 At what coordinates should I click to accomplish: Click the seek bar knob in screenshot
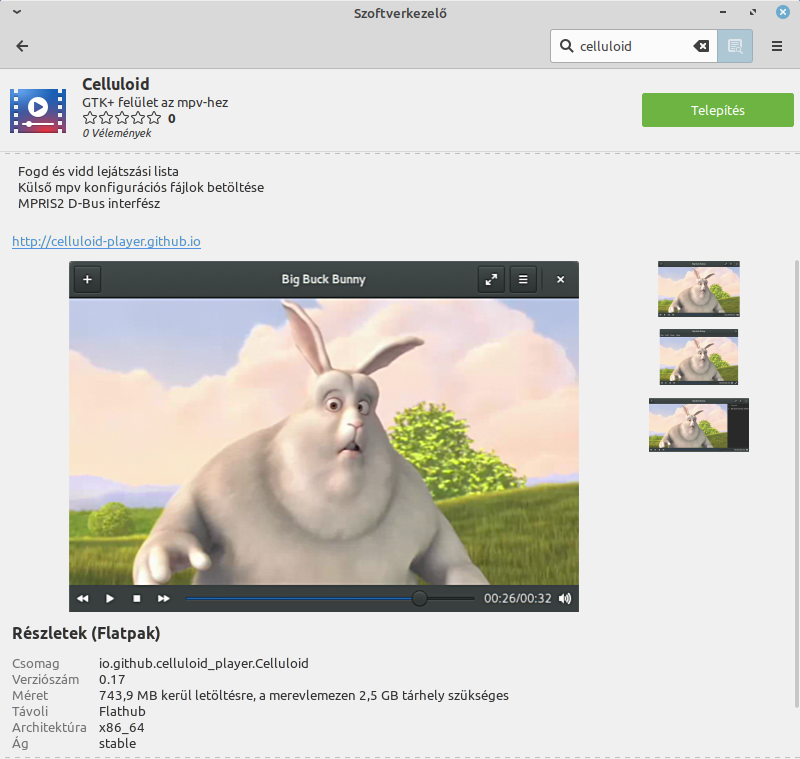(419, 598)
